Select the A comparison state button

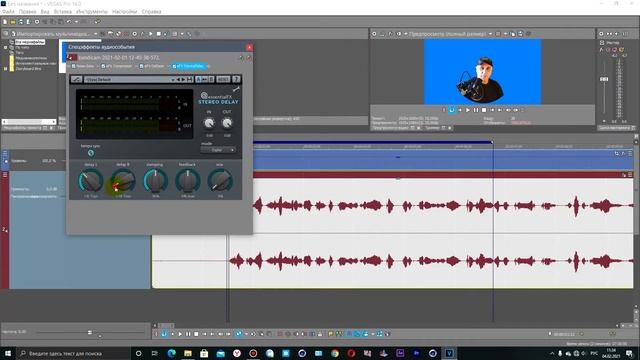tap(198, 80)
